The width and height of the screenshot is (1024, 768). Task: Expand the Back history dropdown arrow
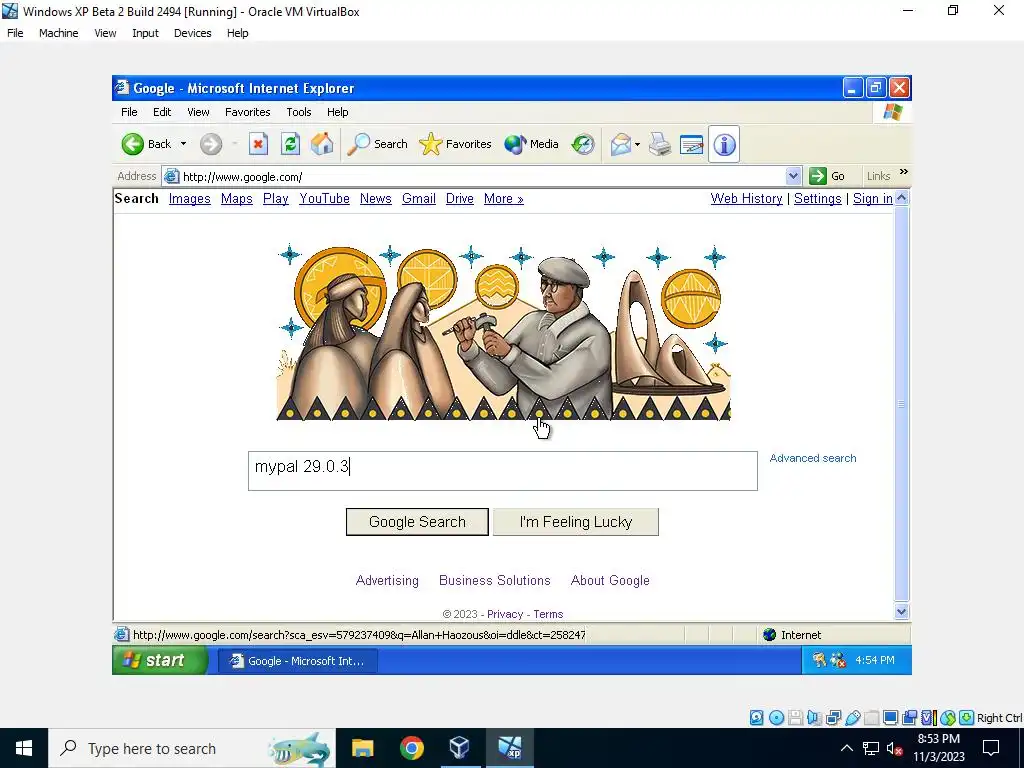tap(184, 144)
